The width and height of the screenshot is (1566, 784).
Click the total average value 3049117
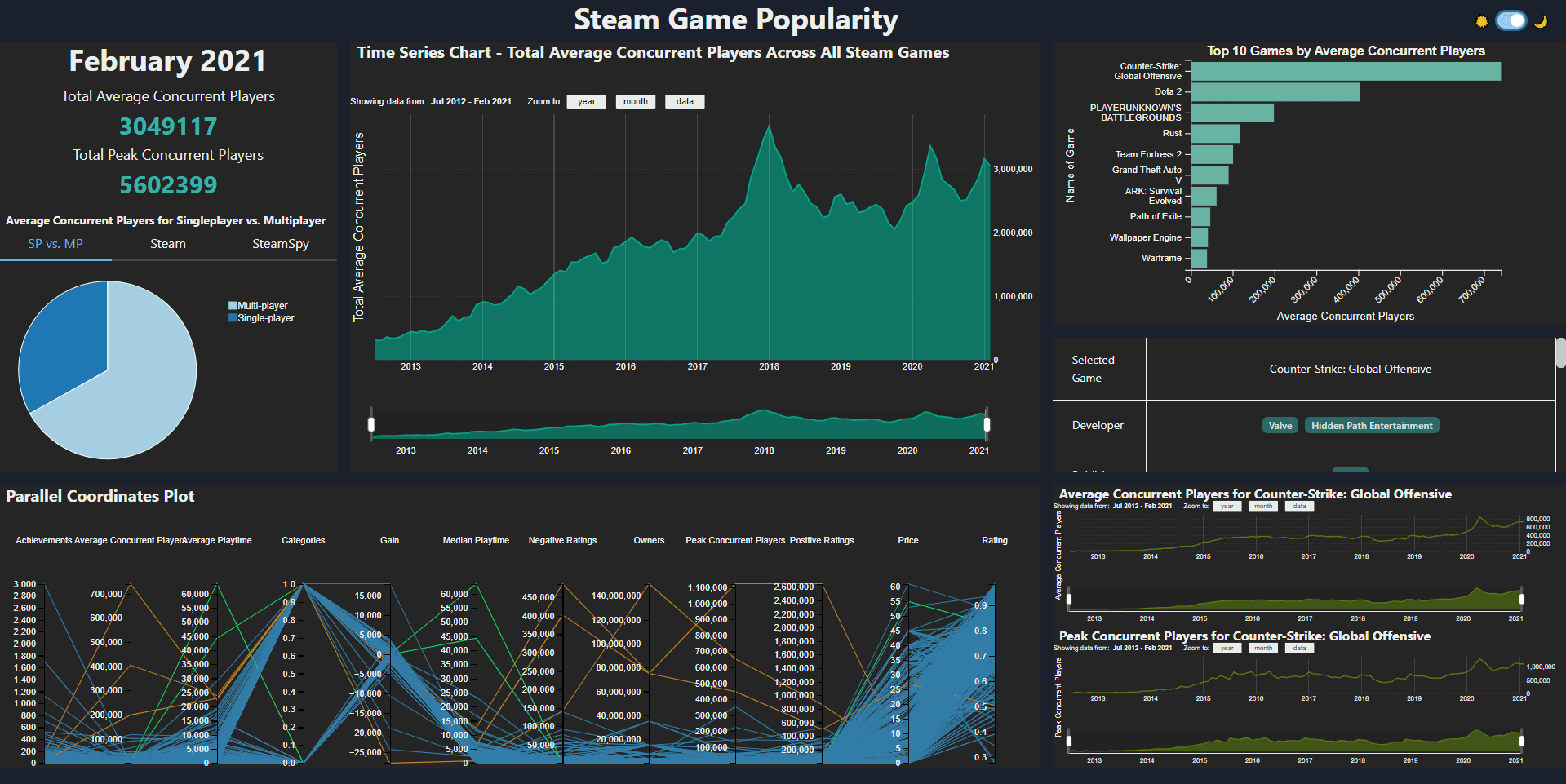pos(168,126)
